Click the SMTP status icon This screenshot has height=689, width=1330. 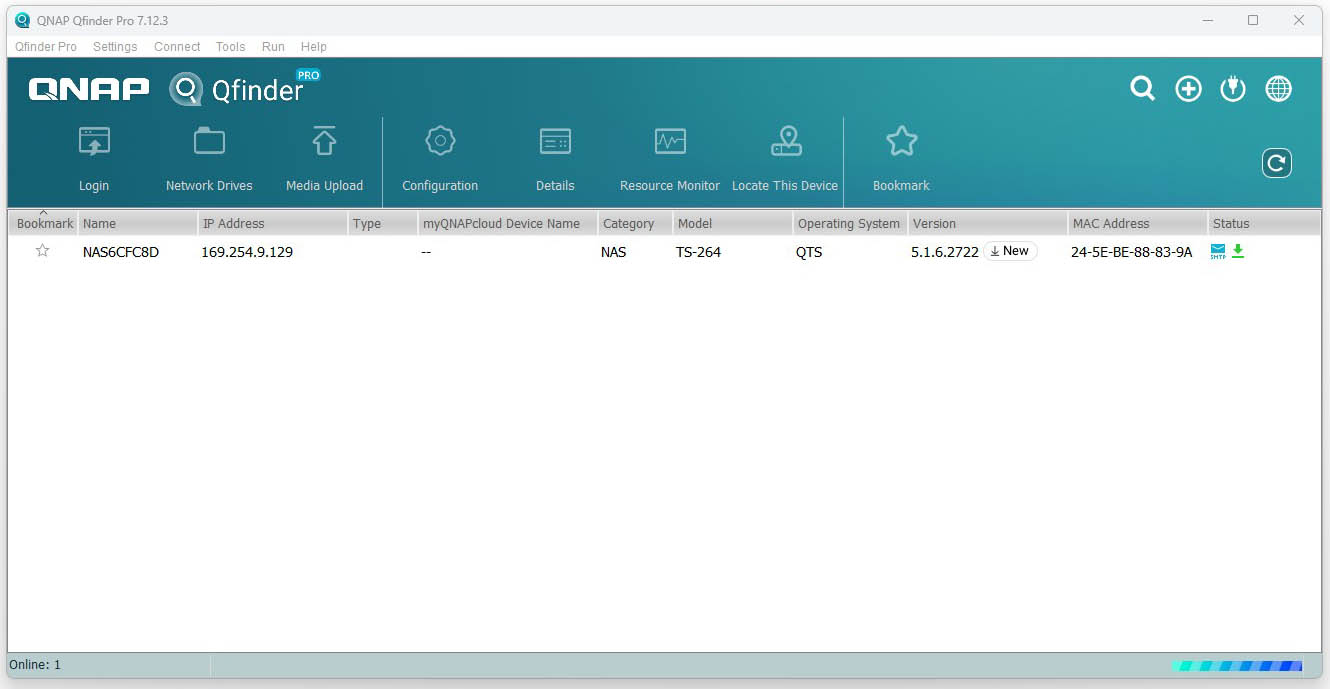(1218, 251)
